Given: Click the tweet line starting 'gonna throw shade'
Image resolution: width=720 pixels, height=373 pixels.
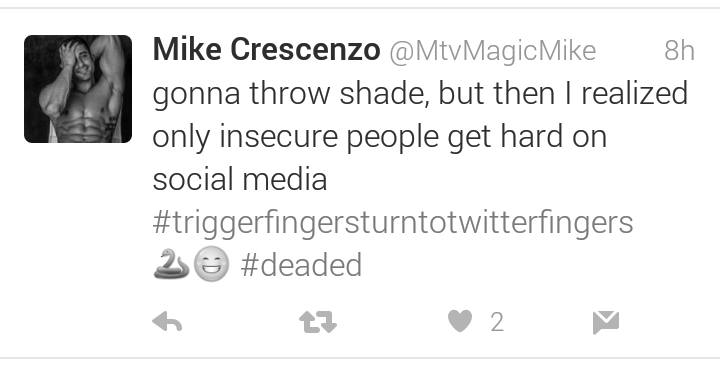Looking at the screenshot, I should pos(420,93).
